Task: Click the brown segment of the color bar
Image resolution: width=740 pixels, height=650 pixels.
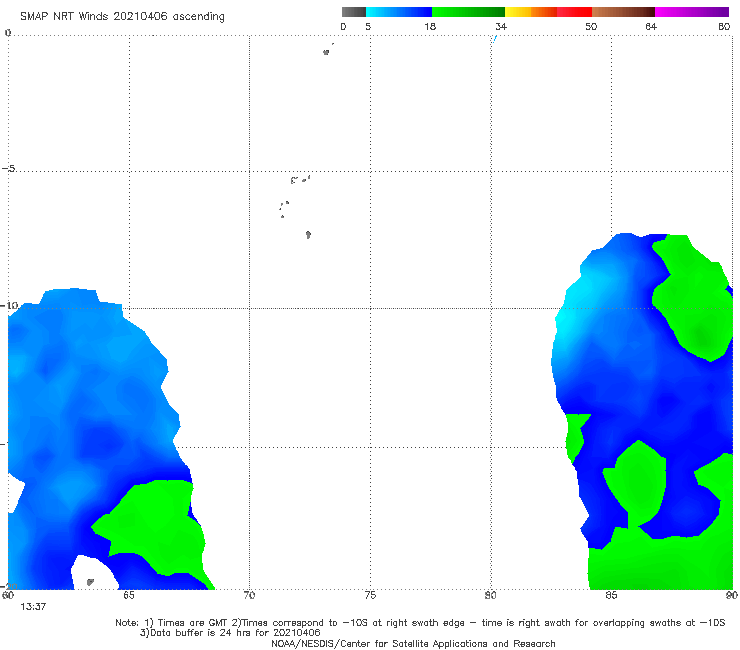Action: pyautogui.click(x=623, y=12)
